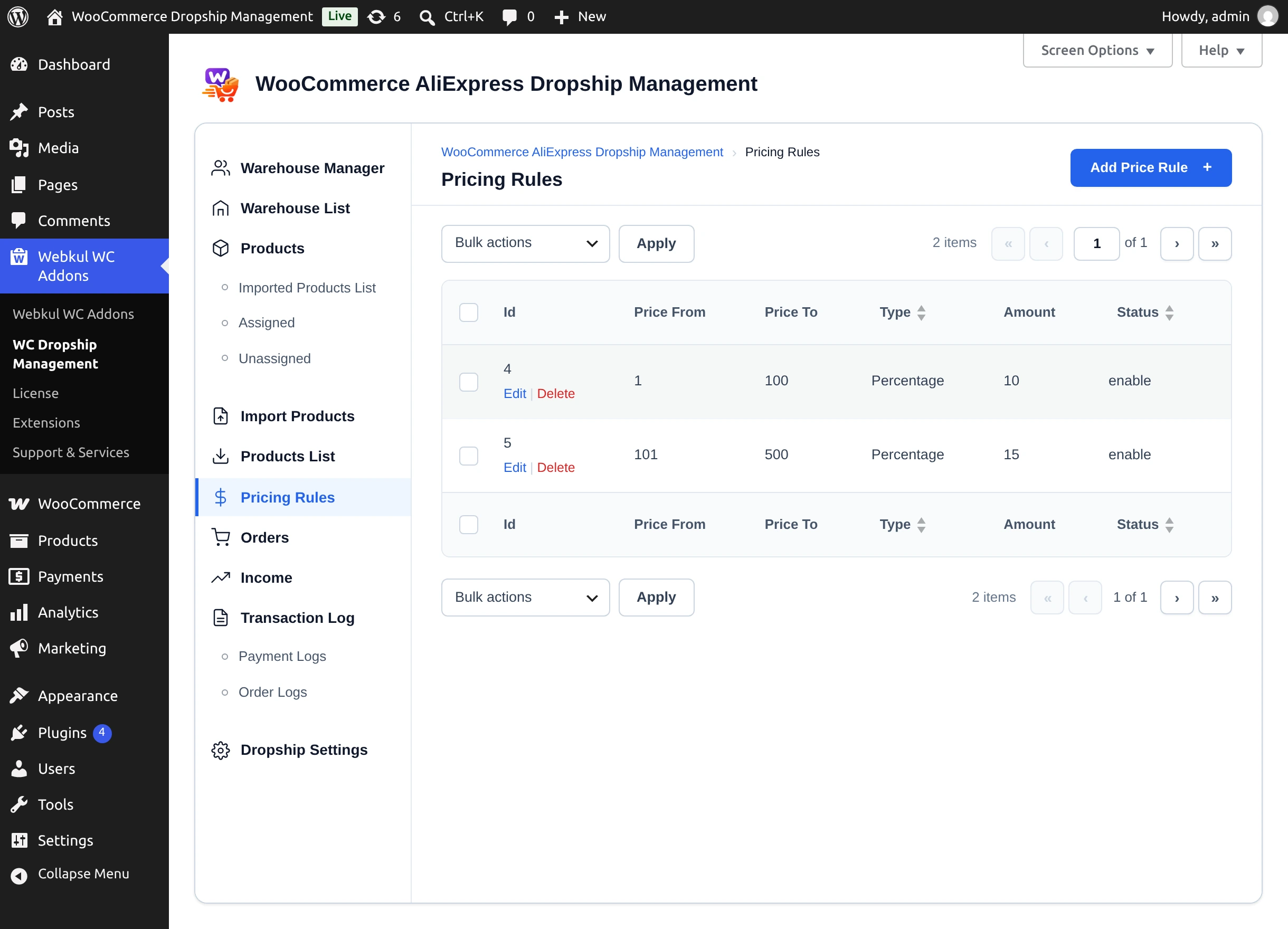Click the search magnifier icon

427,17
